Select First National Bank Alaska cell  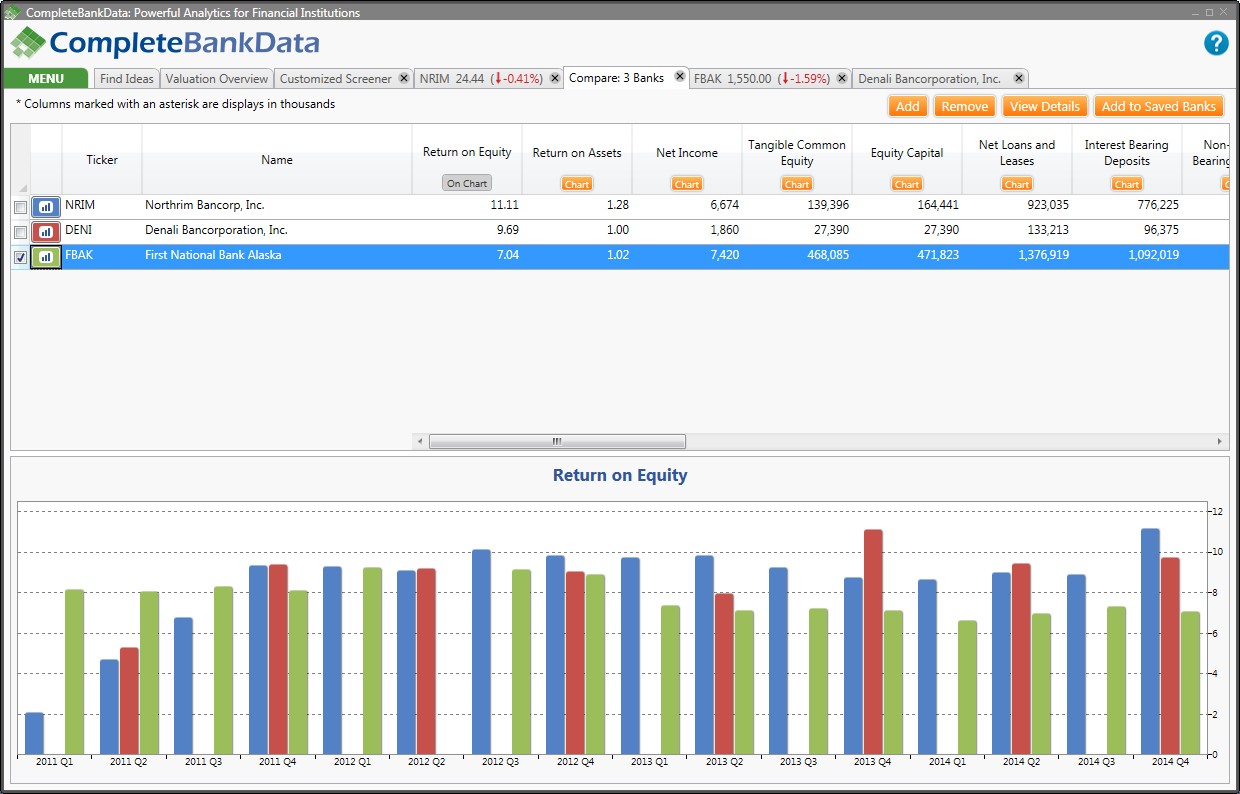277,256
